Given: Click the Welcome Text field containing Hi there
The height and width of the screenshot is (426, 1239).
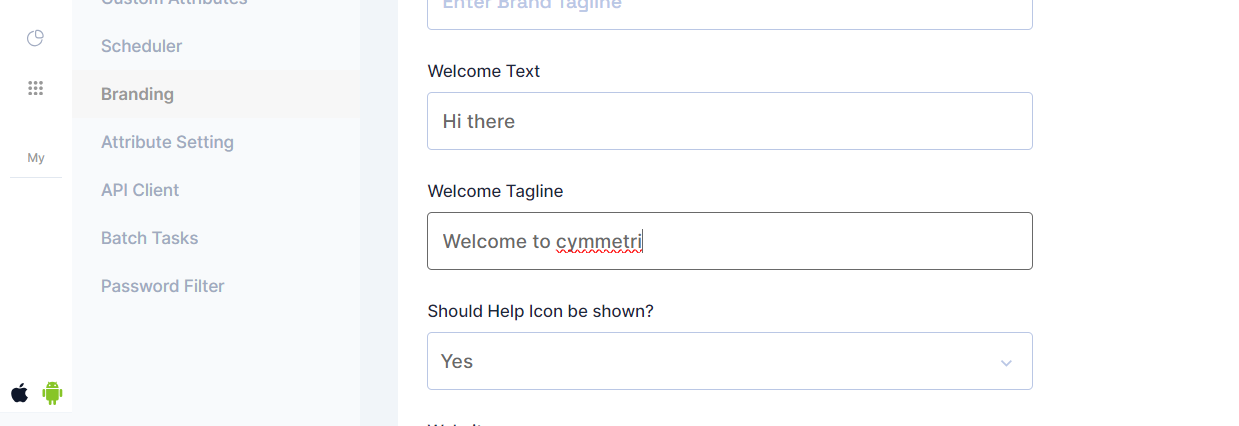Looking at the screenshot, I should [729, 121].
